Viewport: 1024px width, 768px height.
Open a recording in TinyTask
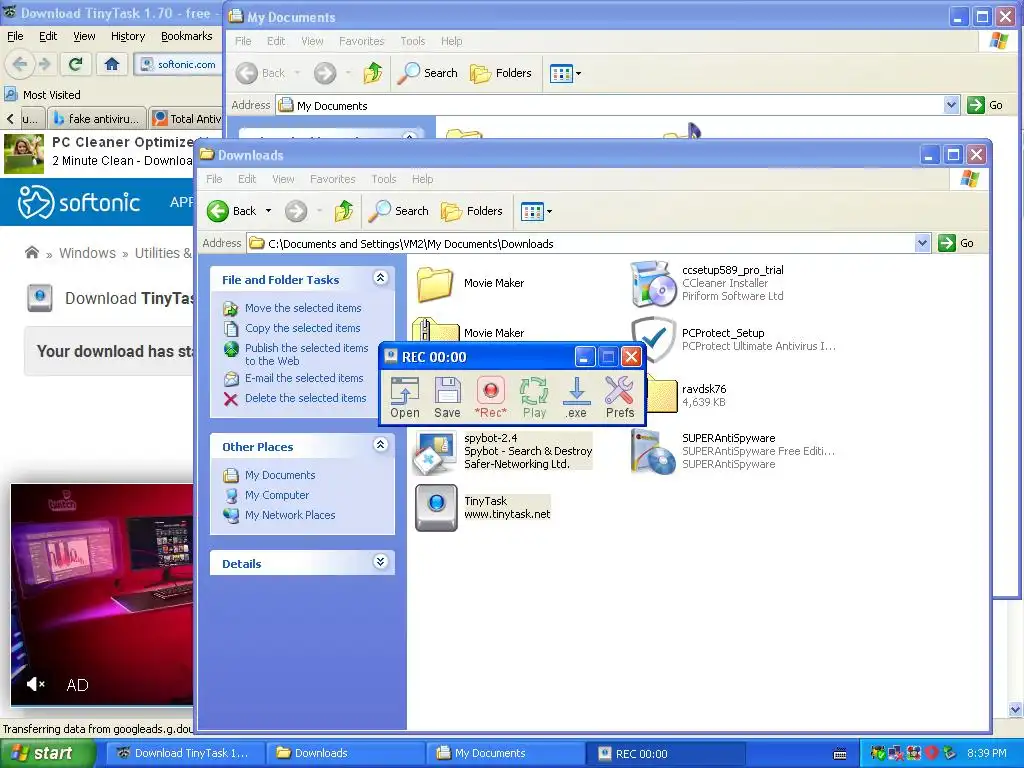click(405, 397)
